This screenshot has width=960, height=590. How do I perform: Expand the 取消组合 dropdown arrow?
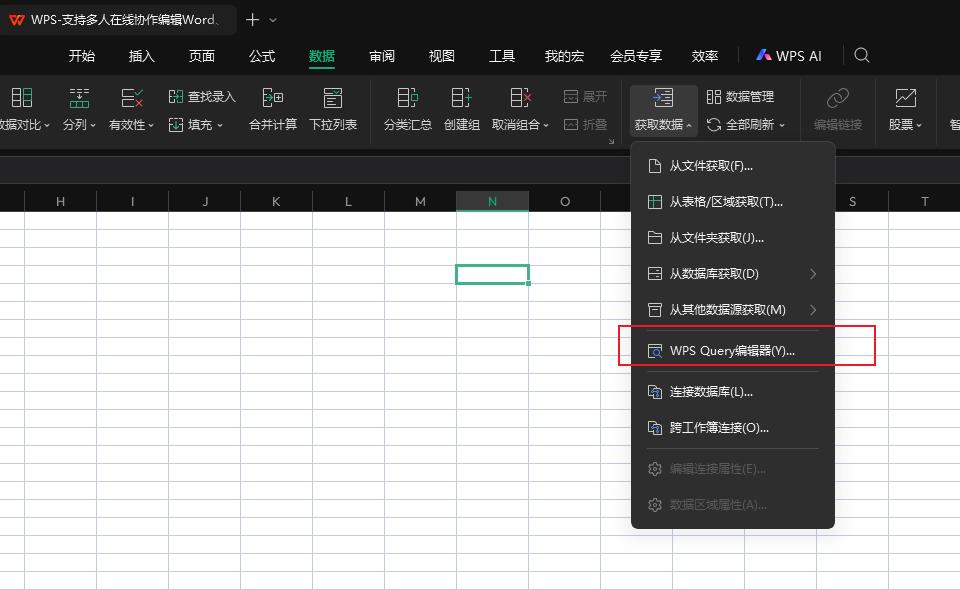tap(546, 125)
